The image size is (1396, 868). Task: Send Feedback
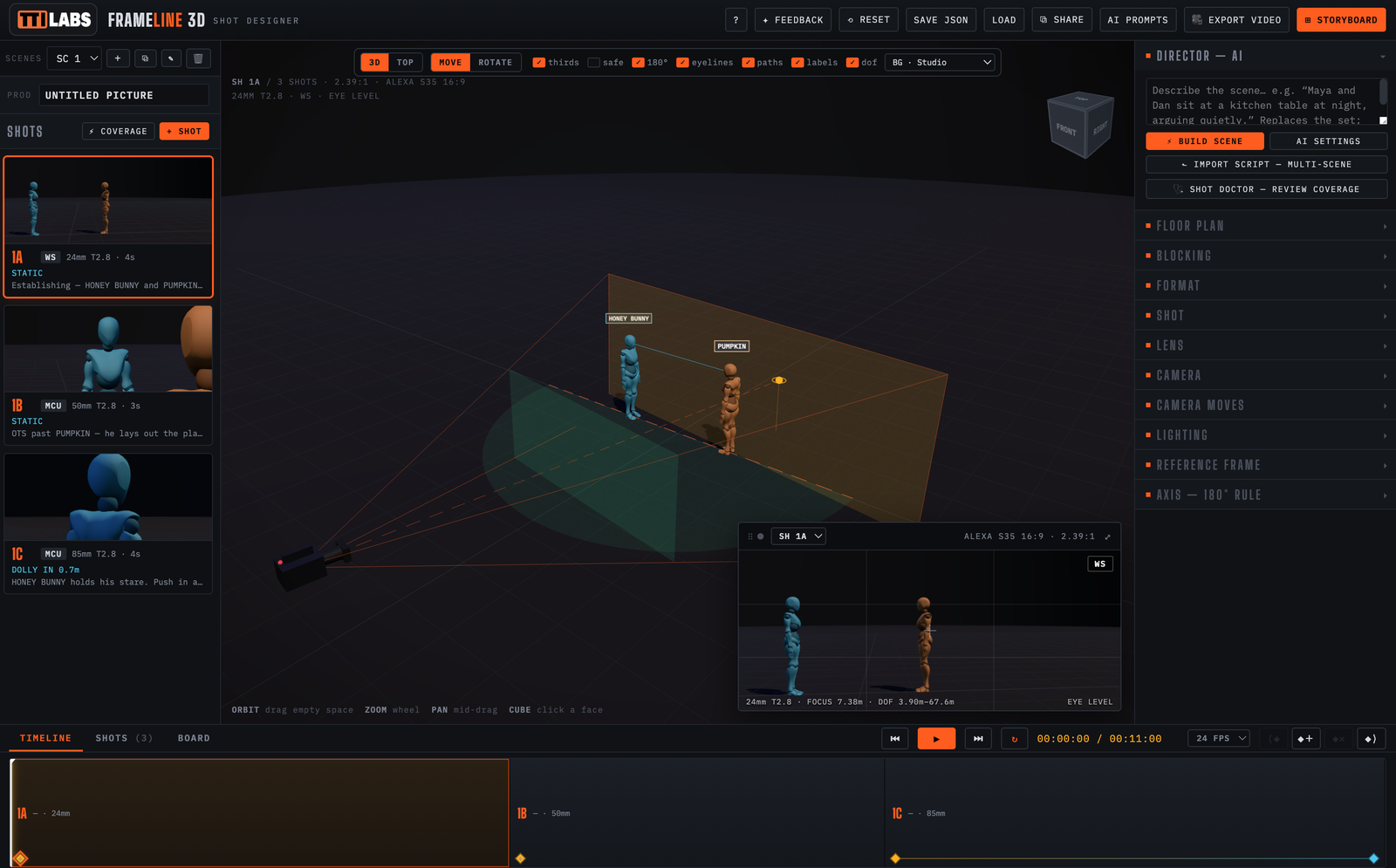coord(793,20)
